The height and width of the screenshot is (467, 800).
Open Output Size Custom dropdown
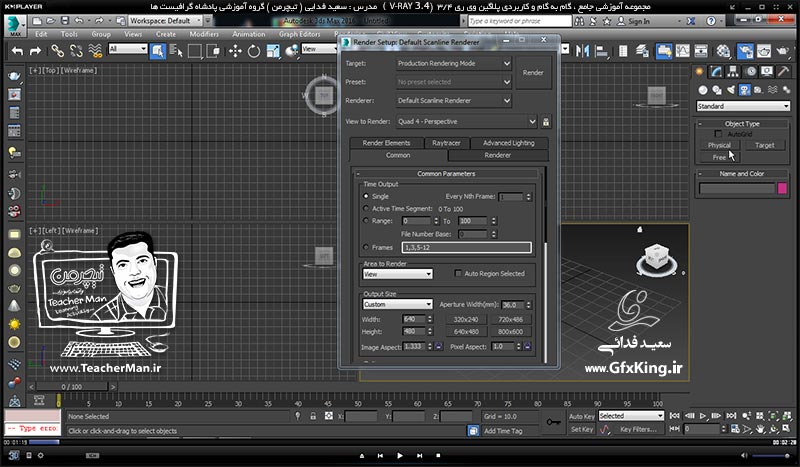397,304
